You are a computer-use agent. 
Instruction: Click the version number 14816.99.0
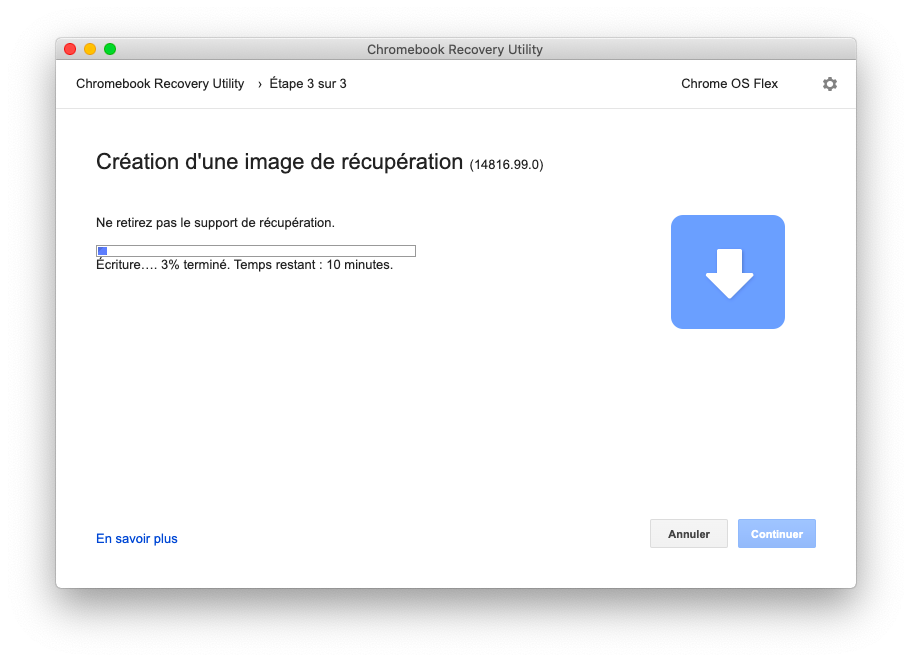[507, 165]
